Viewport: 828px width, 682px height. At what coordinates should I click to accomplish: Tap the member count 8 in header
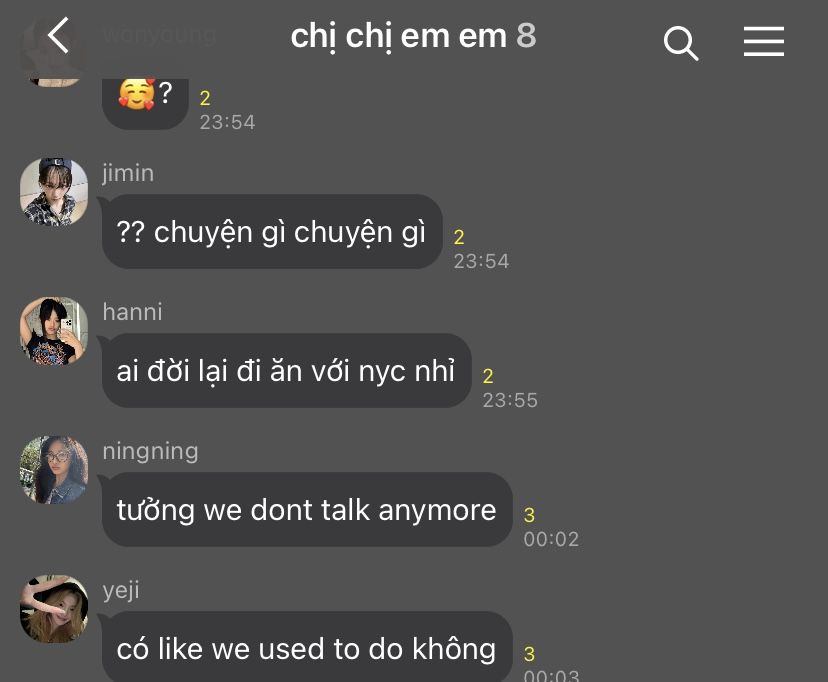click(x=526, y=35)
